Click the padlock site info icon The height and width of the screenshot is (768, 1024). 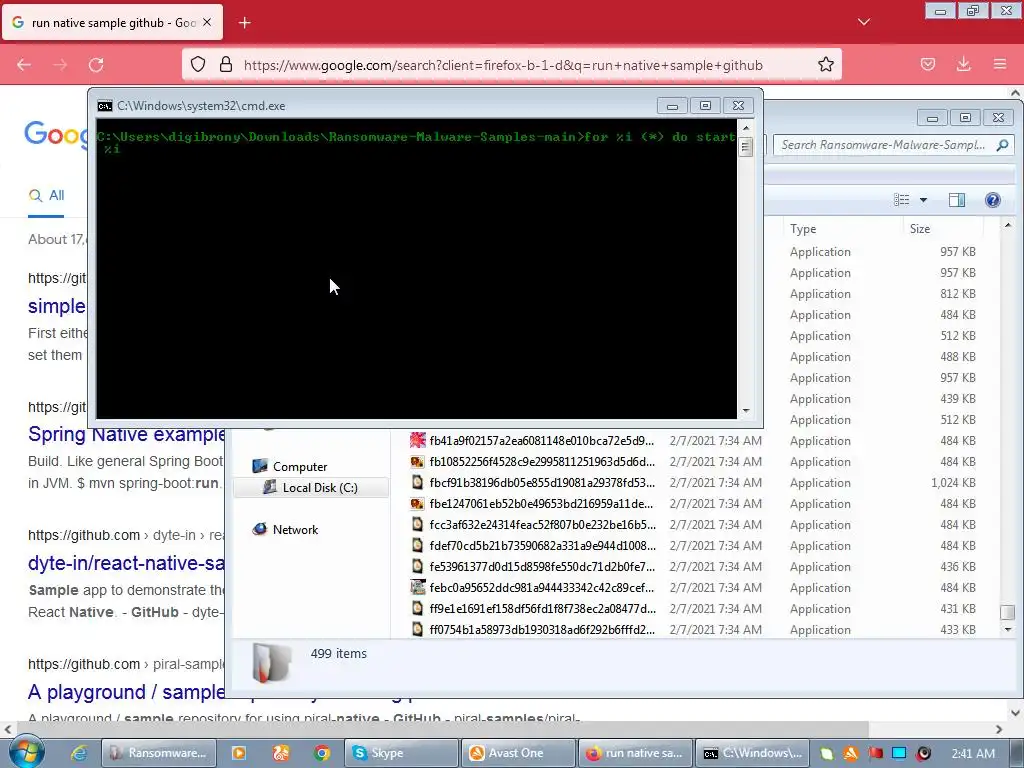(x=225, y=64)
